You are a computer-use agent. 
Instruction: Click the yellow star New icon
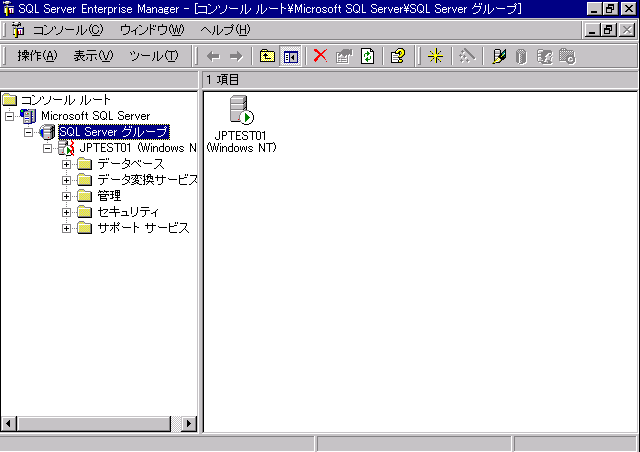[x=435, y=56]
